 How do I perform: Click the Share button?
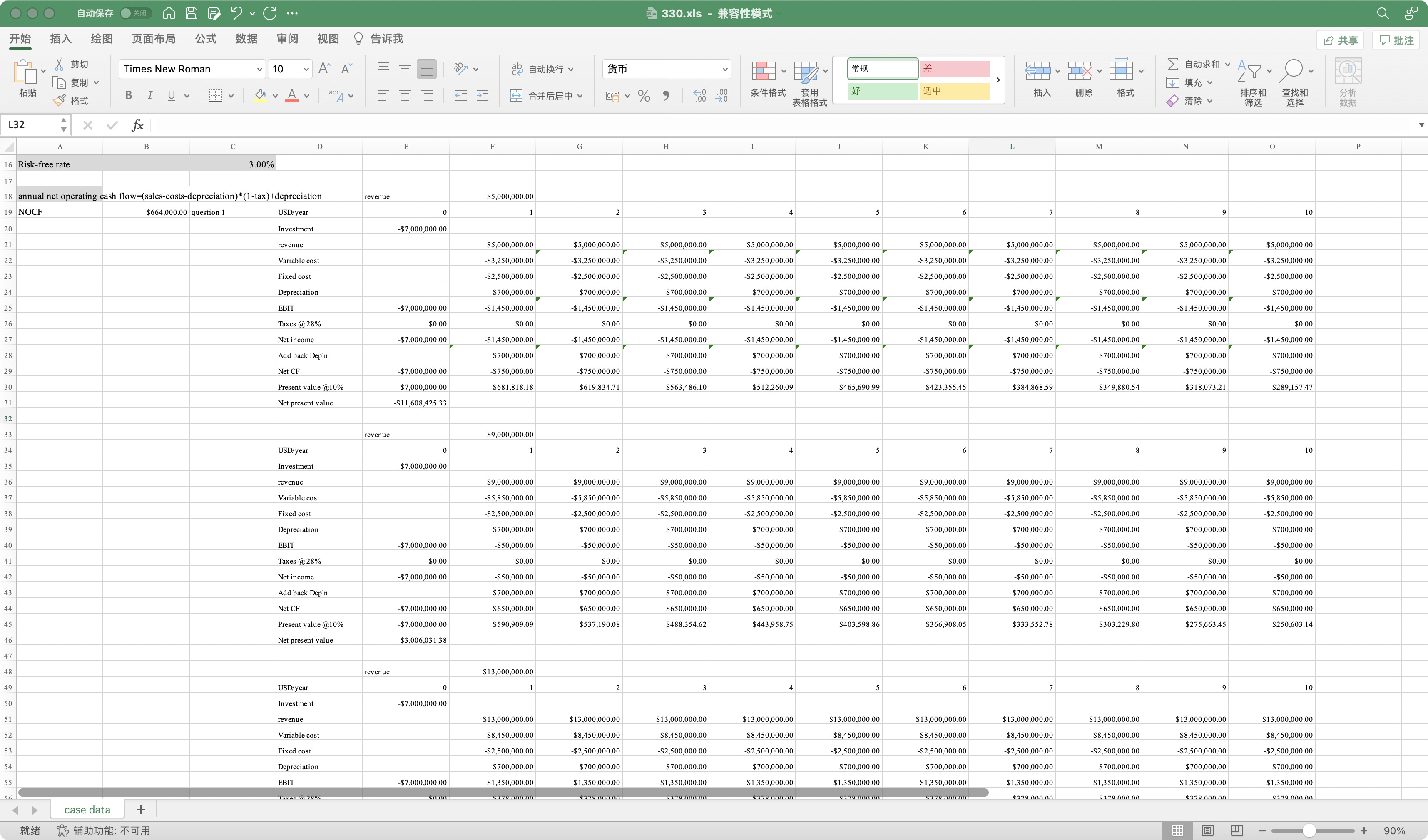(1340, 40)
